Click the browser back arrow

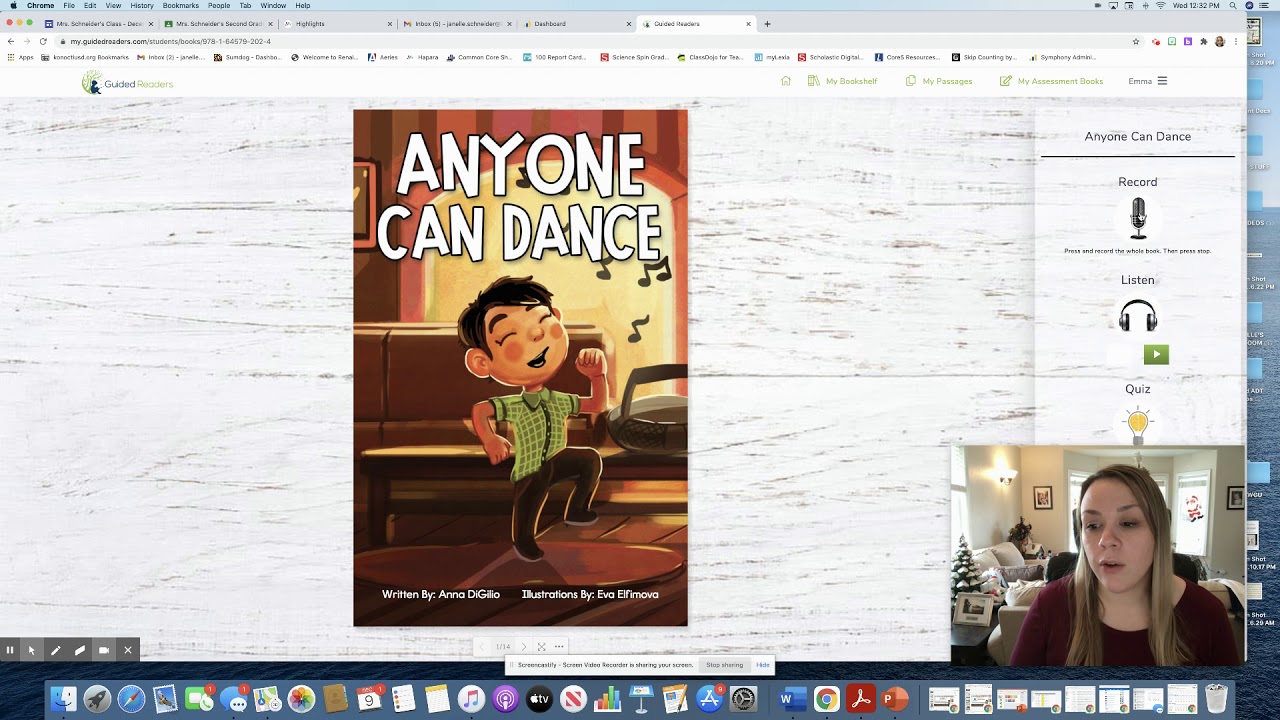10,41
